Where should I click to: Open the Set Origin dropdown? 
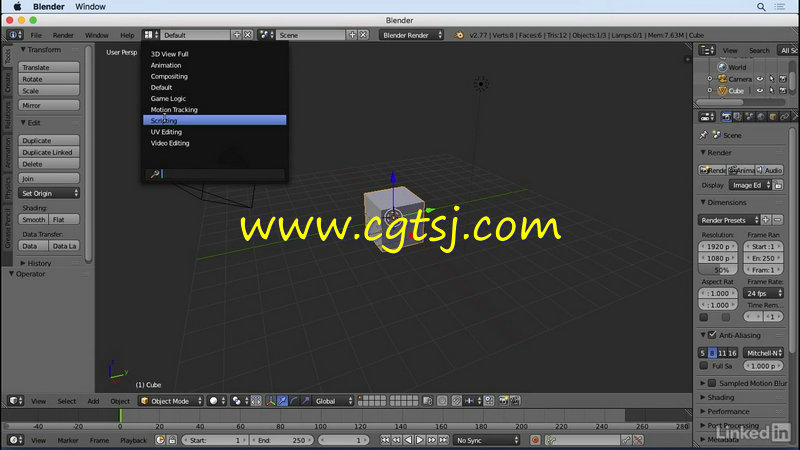tap(49, 193)
